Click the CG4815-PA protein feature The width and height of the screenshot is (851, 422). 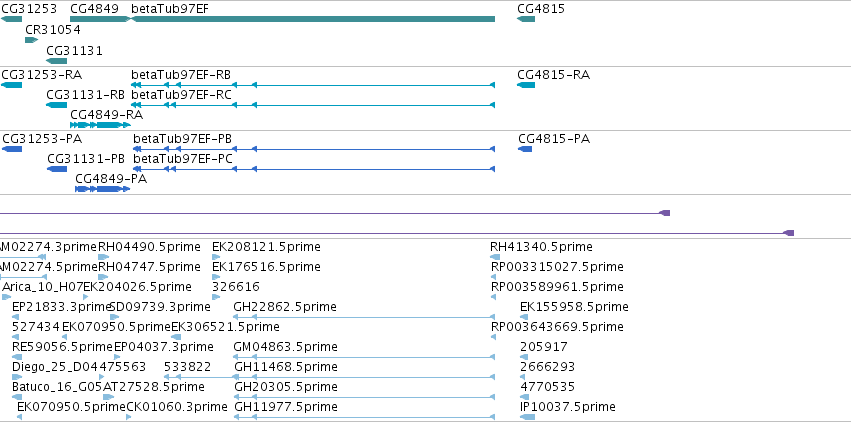pyautogui.click(x=525, y=149)
